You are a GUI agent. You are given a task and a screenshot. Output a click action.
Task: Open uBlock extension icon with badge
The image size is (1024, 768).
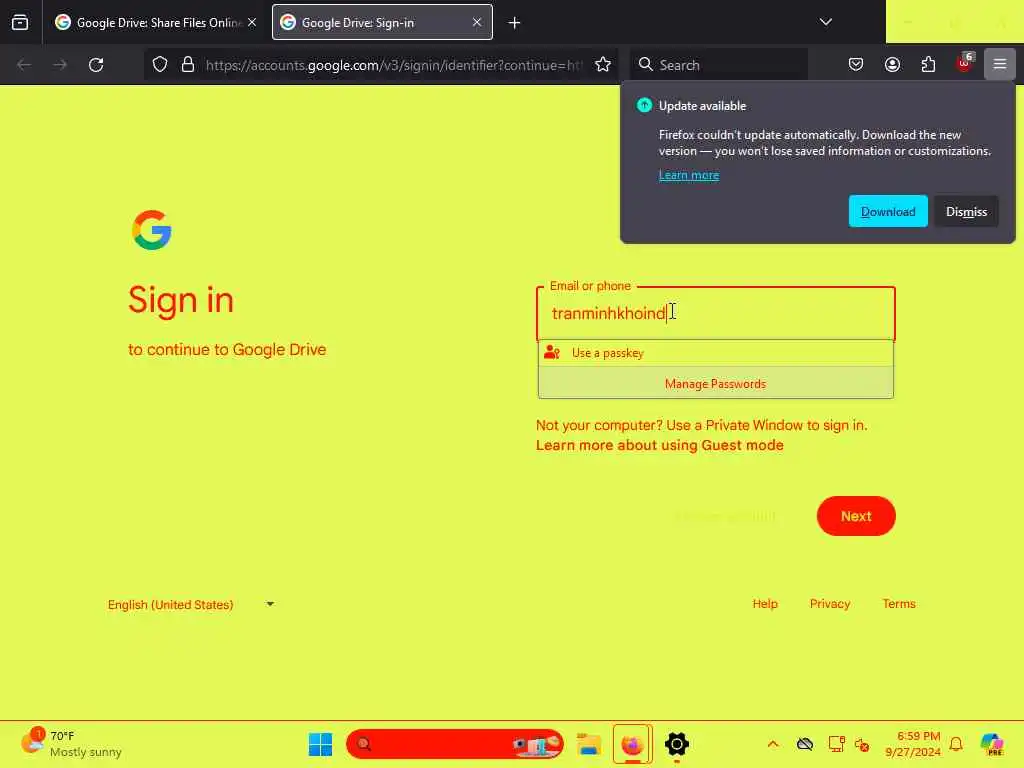[965, 63]
